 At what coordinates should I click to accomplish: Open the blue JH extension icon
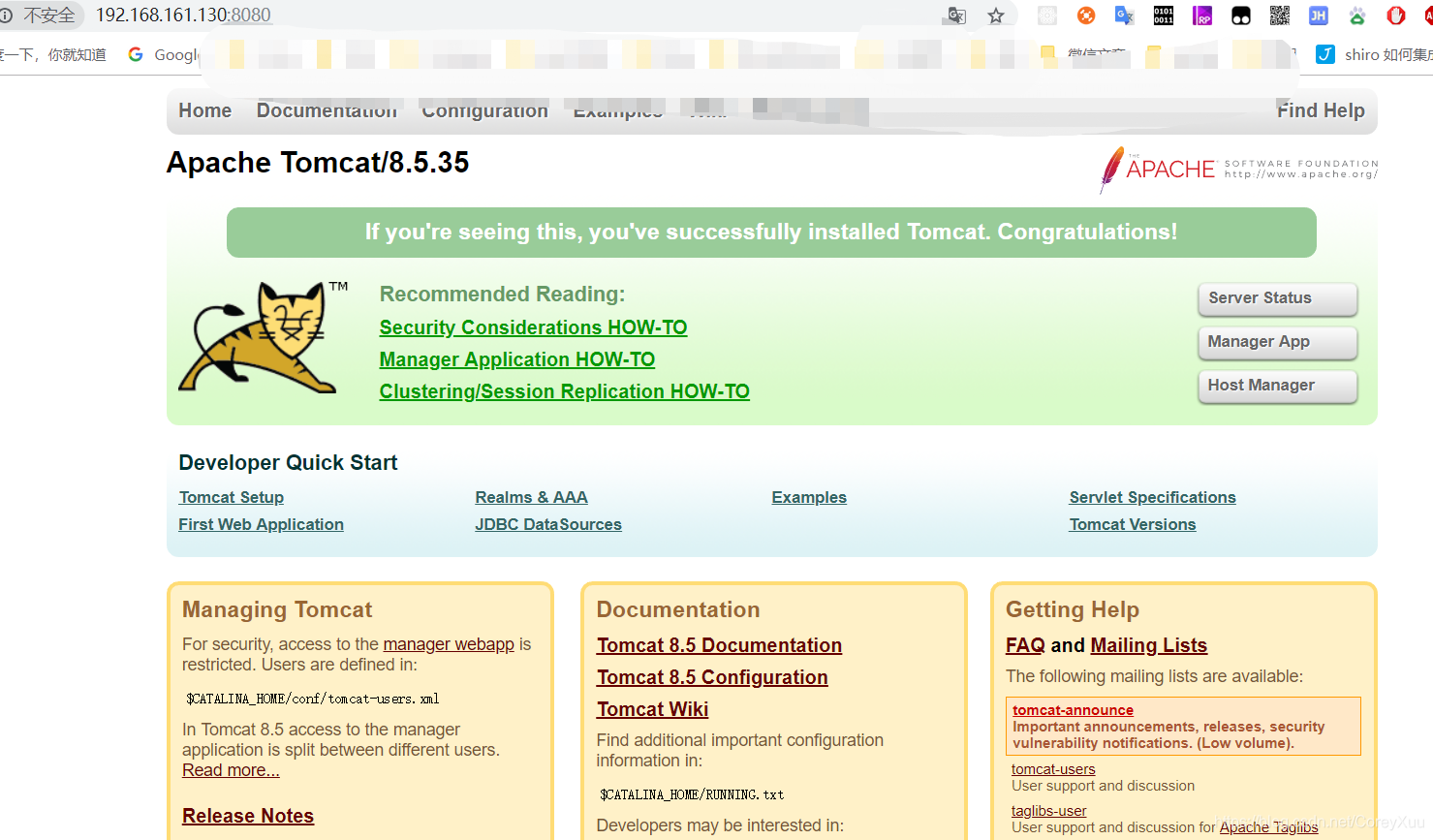(1319, 16)
